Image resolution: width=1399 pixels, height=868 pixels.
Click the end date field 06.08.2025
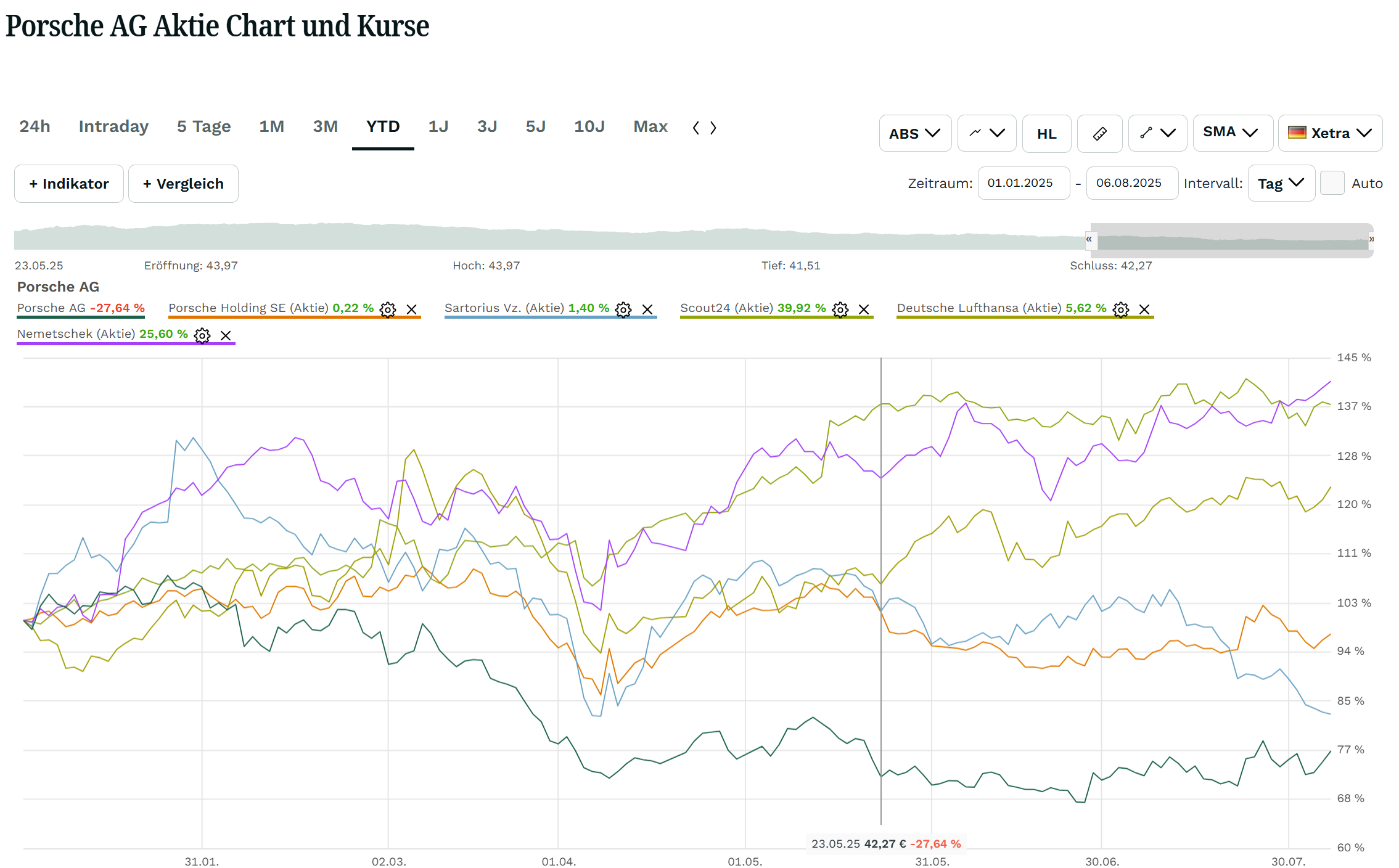[1132, 183]
